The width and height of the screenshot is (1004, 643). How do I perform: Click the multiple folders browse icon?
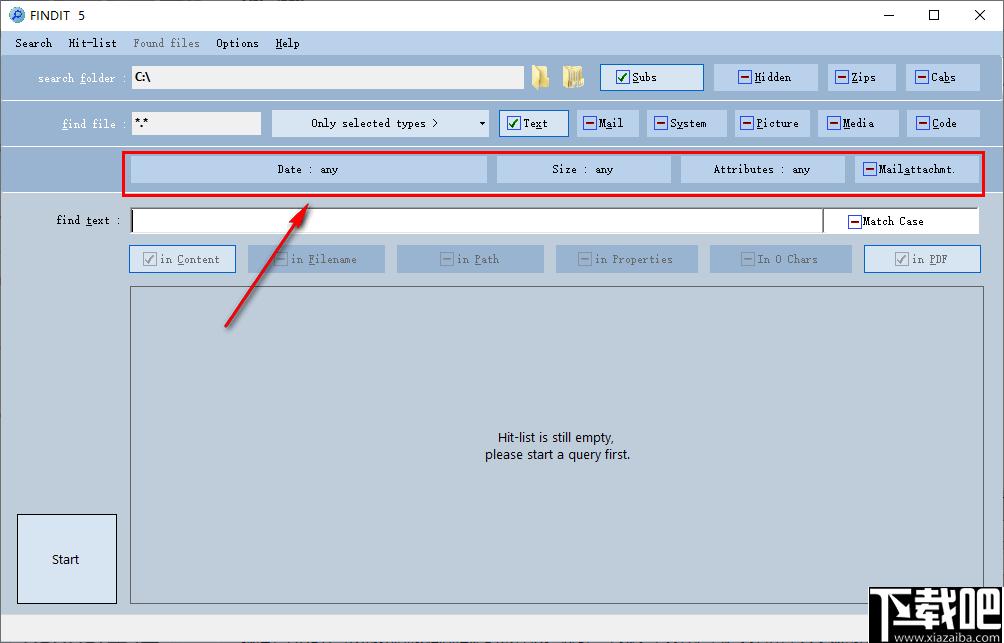coord(573,77)
